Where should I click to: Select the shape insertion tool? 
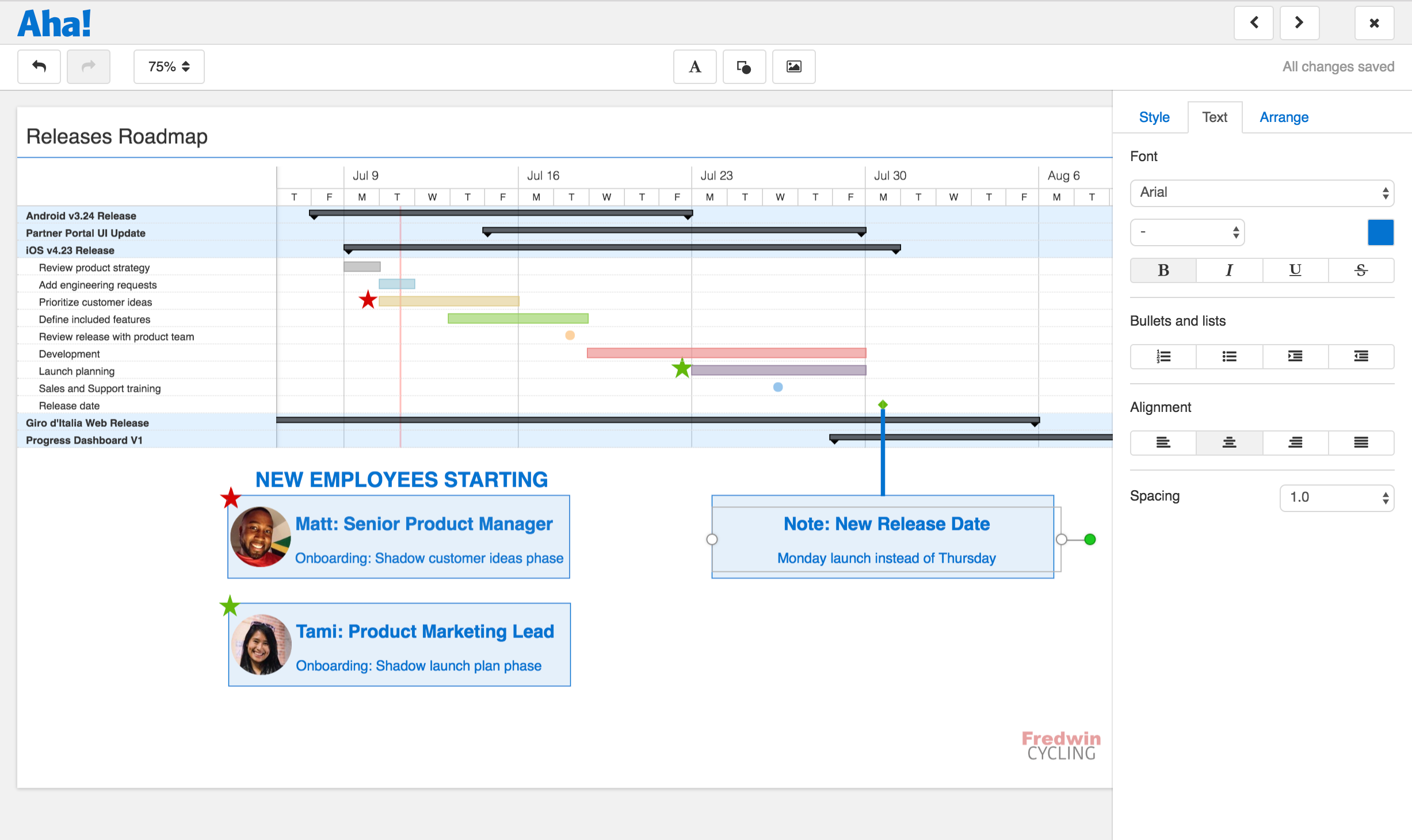tap(744, 66)
